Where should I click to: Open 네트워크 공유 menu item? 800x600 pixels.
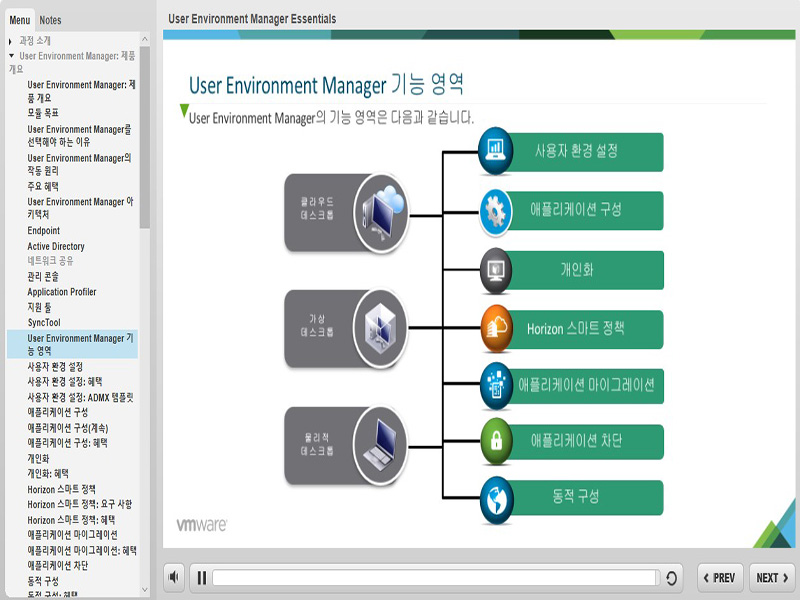coord(51,261)
